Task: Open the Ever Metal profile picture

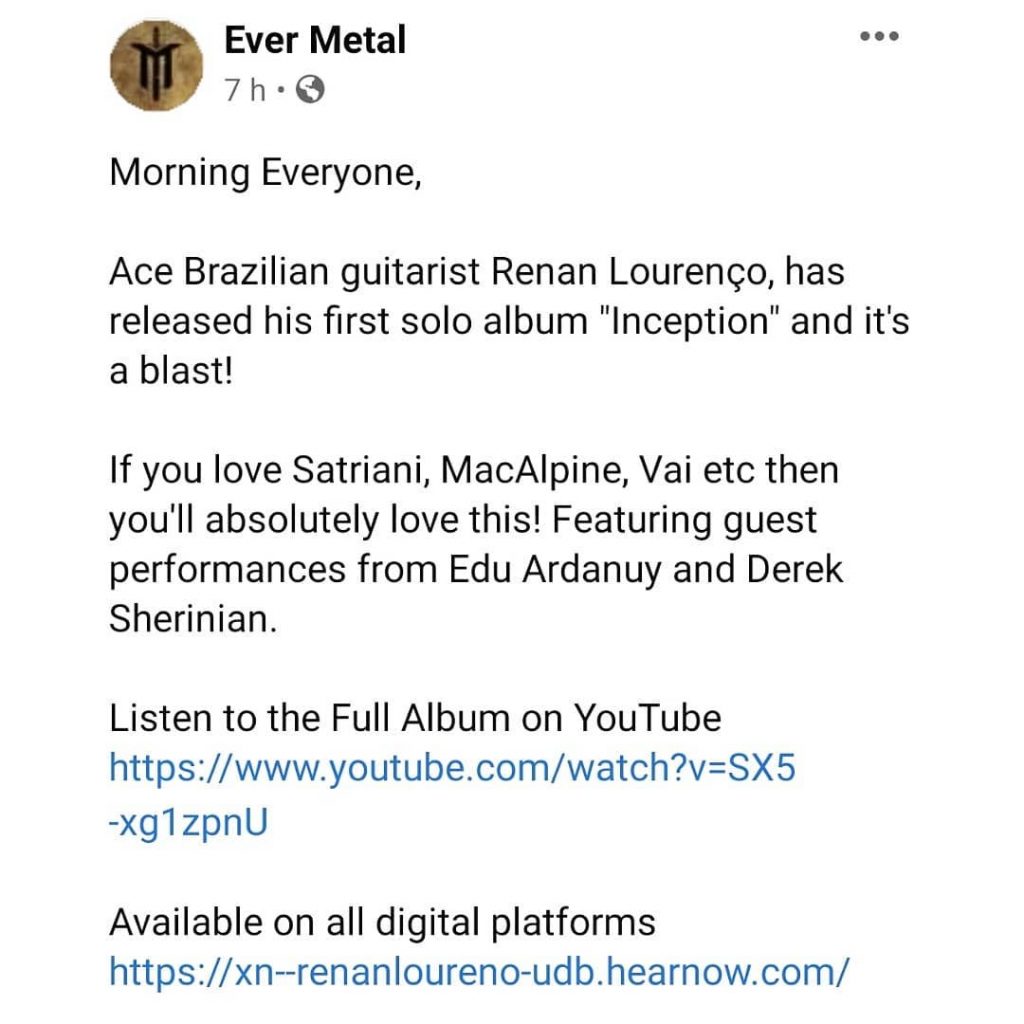Action: 156,66
